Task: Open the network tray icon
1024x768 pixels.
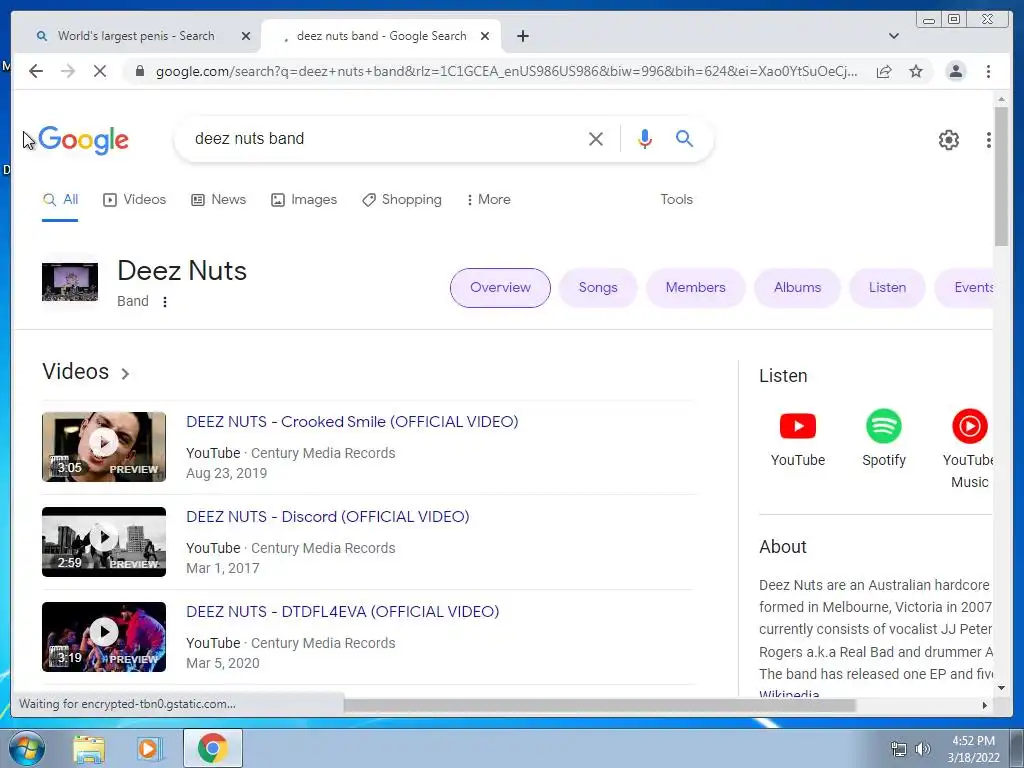Action: [x=899, y=749]
